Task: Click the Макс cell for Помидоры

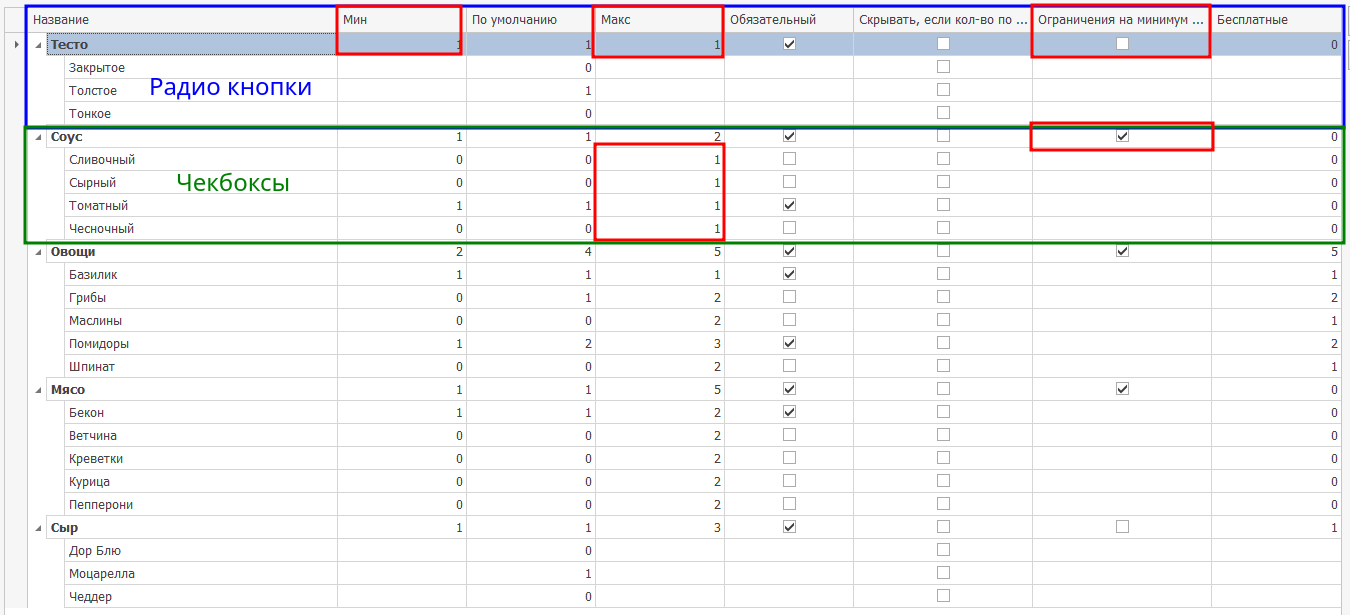Action: point(658,344)
